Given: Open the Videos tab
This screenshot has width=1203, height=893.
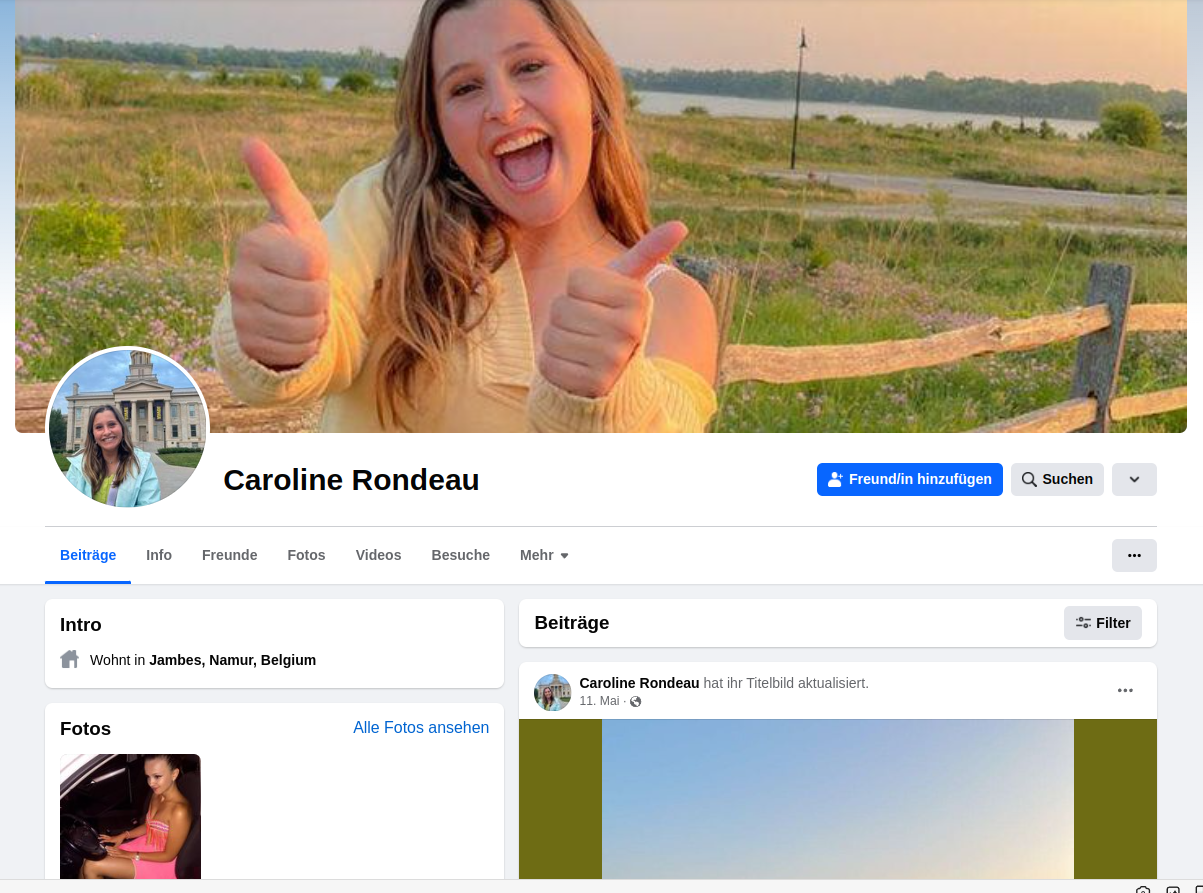Looking at the screenshot, I should (x=378, y=555).
